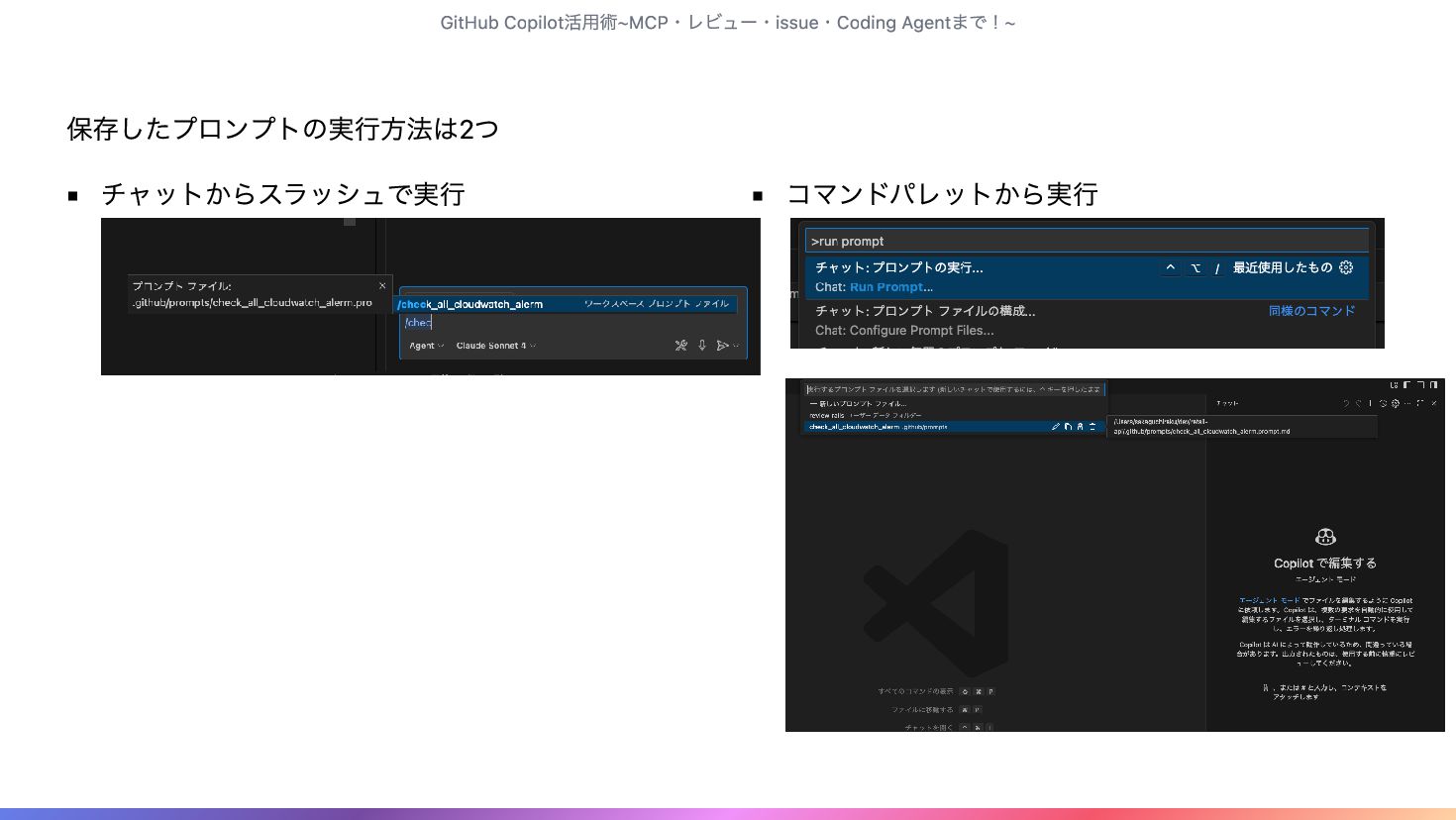Click the prompt file picker search field
The image size is (1456, 820).
954,389
